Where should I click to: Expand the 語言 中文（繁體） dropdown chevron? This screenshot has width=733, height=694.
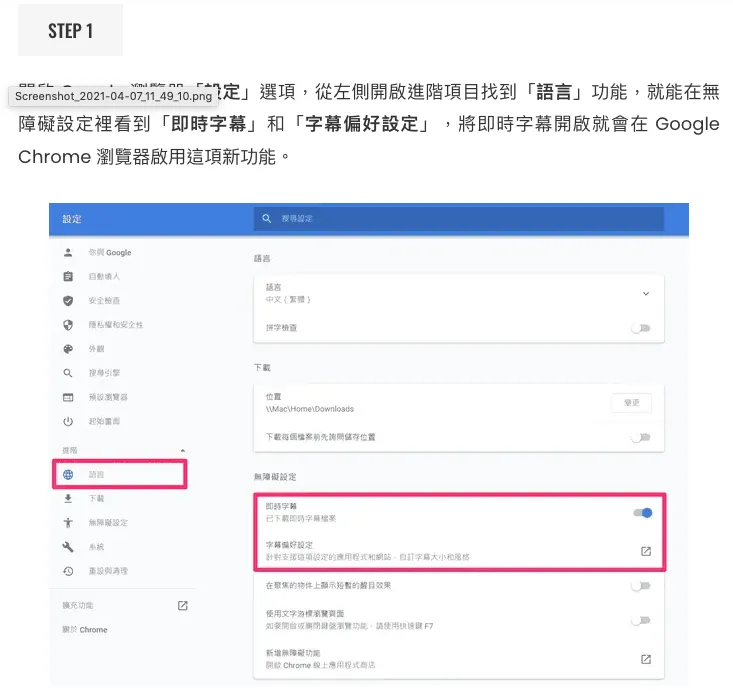pyautogui.click(x=646, y=293)
